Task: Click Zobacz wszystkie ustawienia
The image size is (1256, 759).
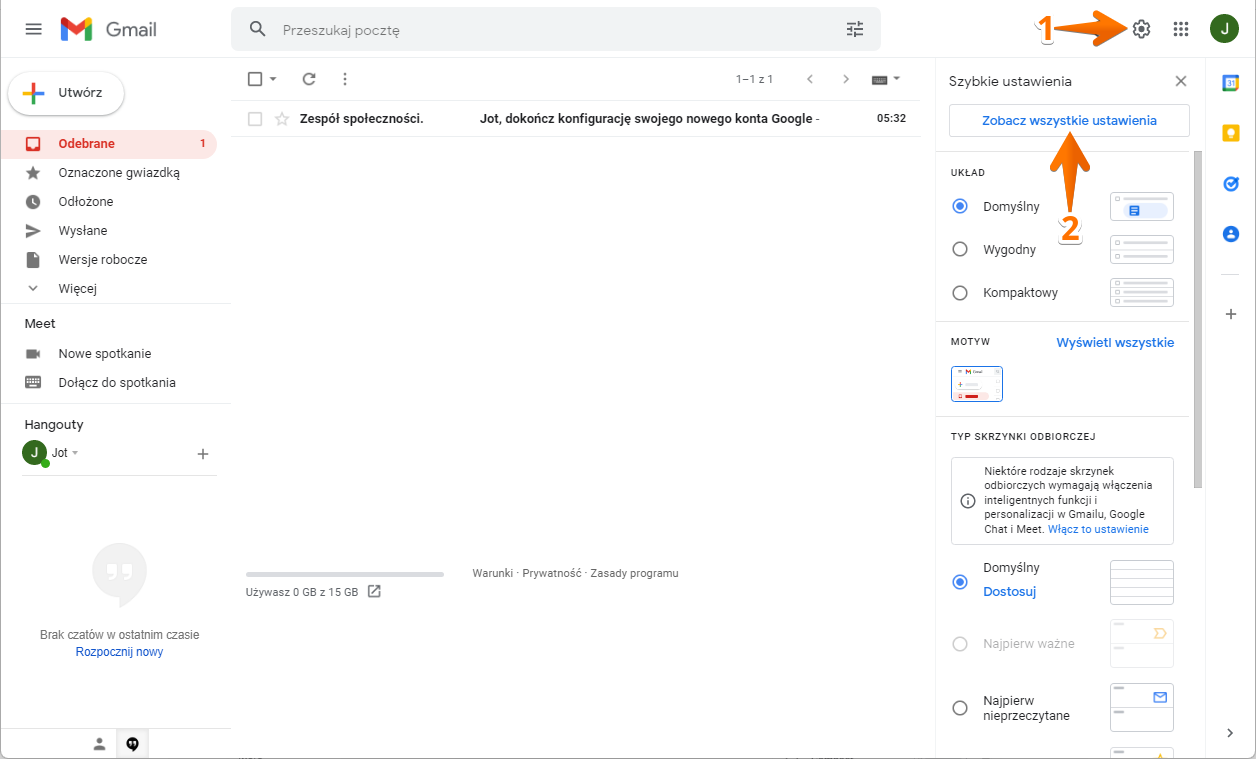Action: 1068,119
